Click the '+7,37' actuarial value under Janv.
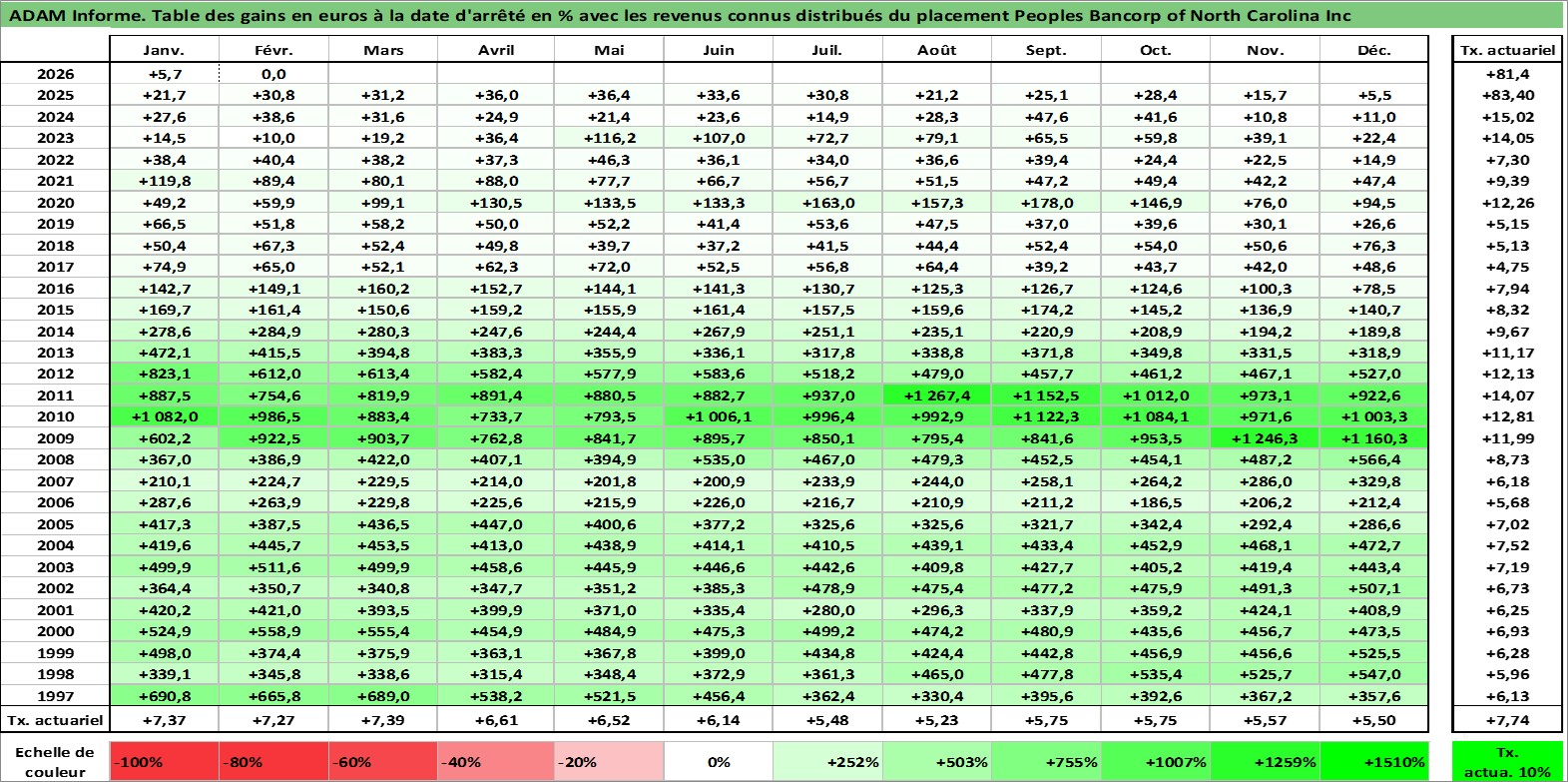Screen dimensions: 1568x782 point(164,720)
